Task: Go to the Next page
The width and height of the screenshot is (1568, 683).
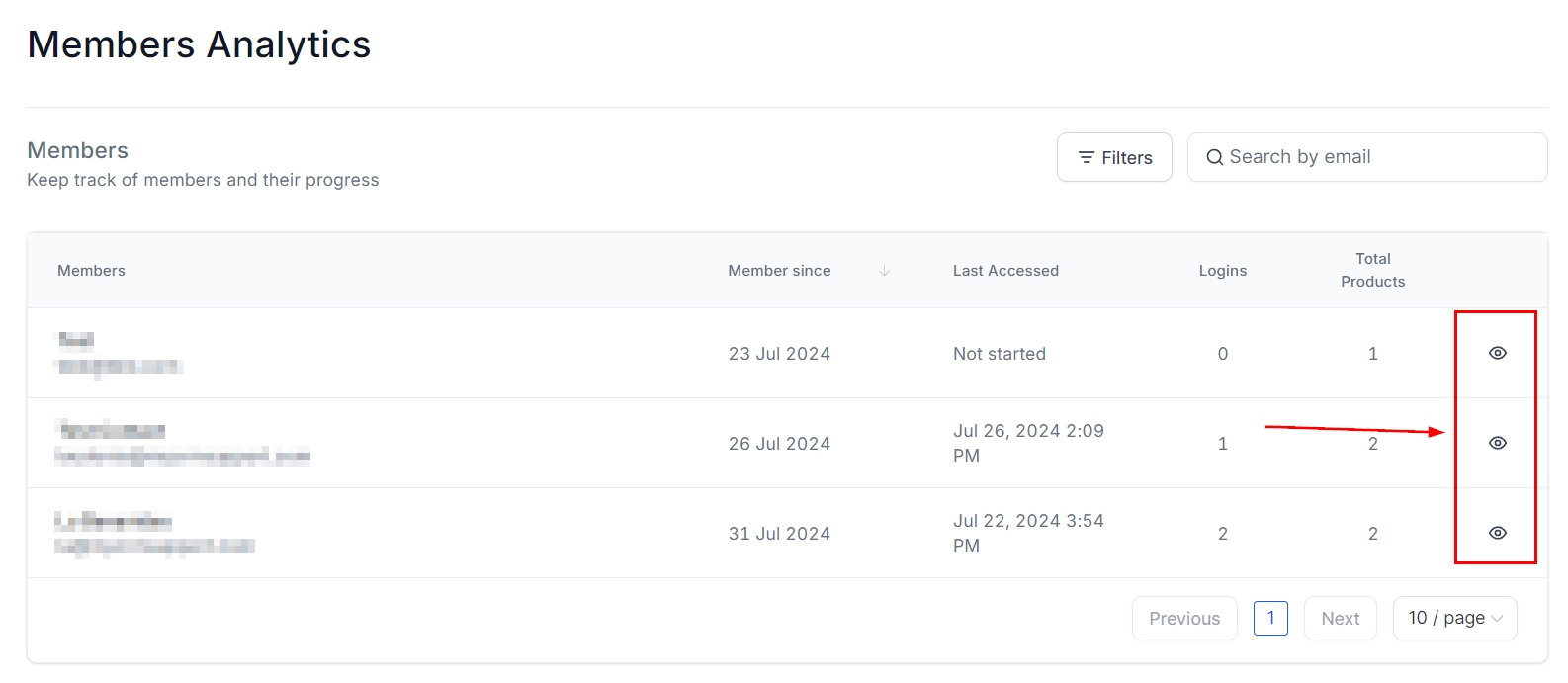Action: pos(1341,618)
